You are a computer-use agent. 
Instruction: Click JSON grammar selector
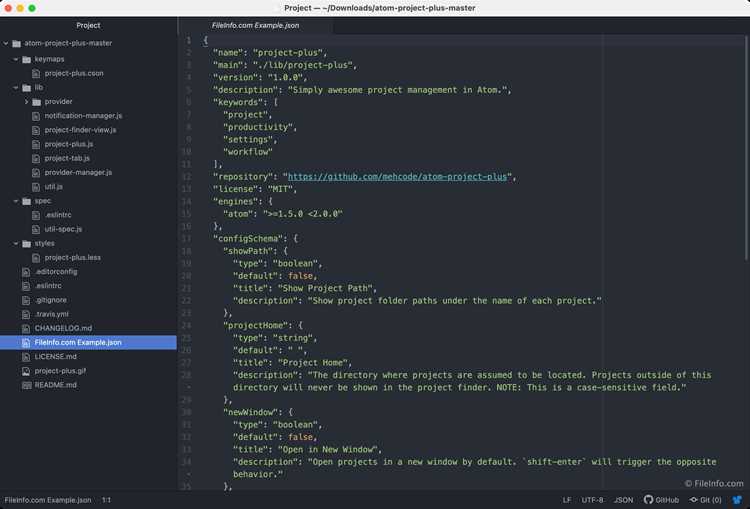pyautogui.click(x=623, y=500)
